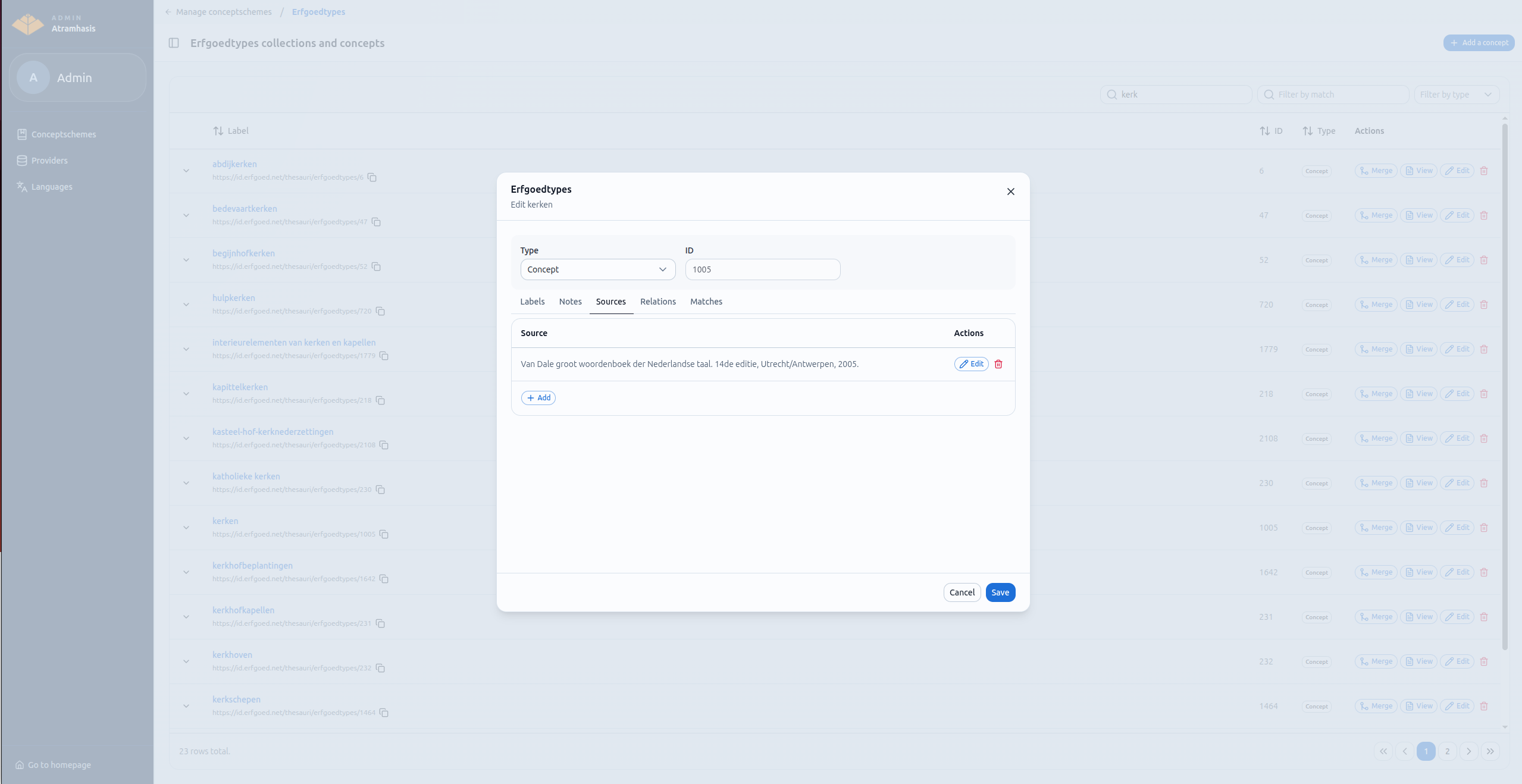Go to the next page arrow
The image size is (1522, 784).
point(1468,751)
